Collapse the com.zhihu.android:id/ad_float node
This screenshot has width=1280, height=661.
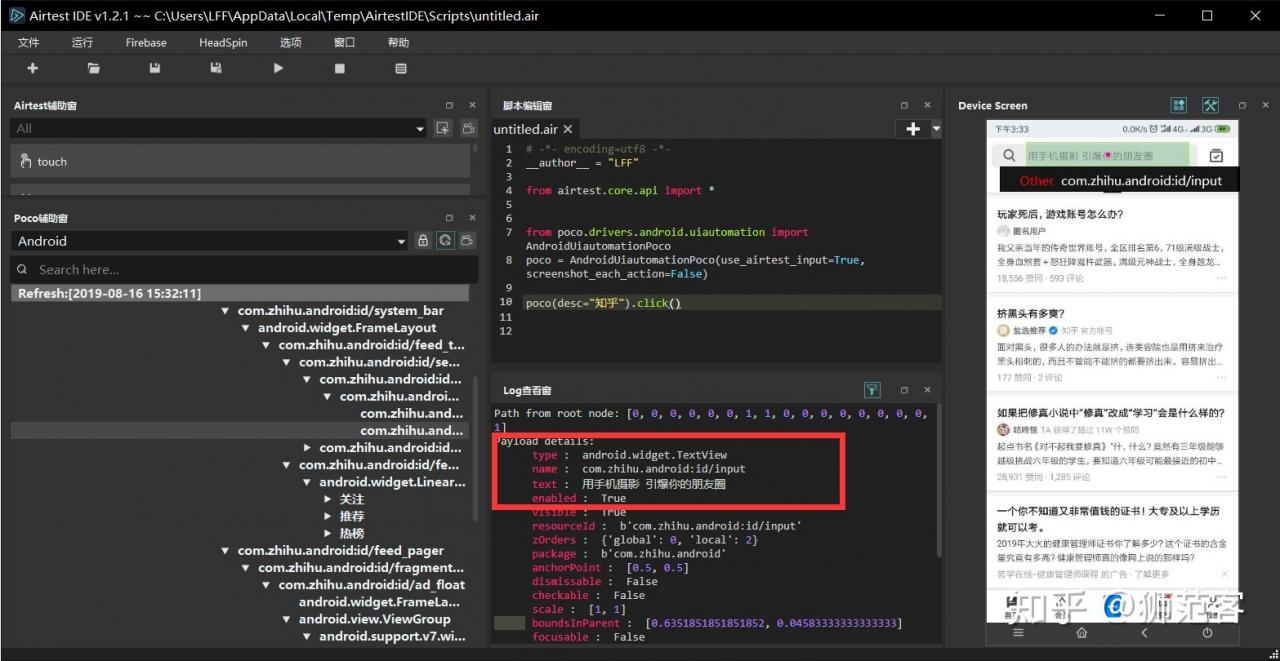click(x=266, y=585)
